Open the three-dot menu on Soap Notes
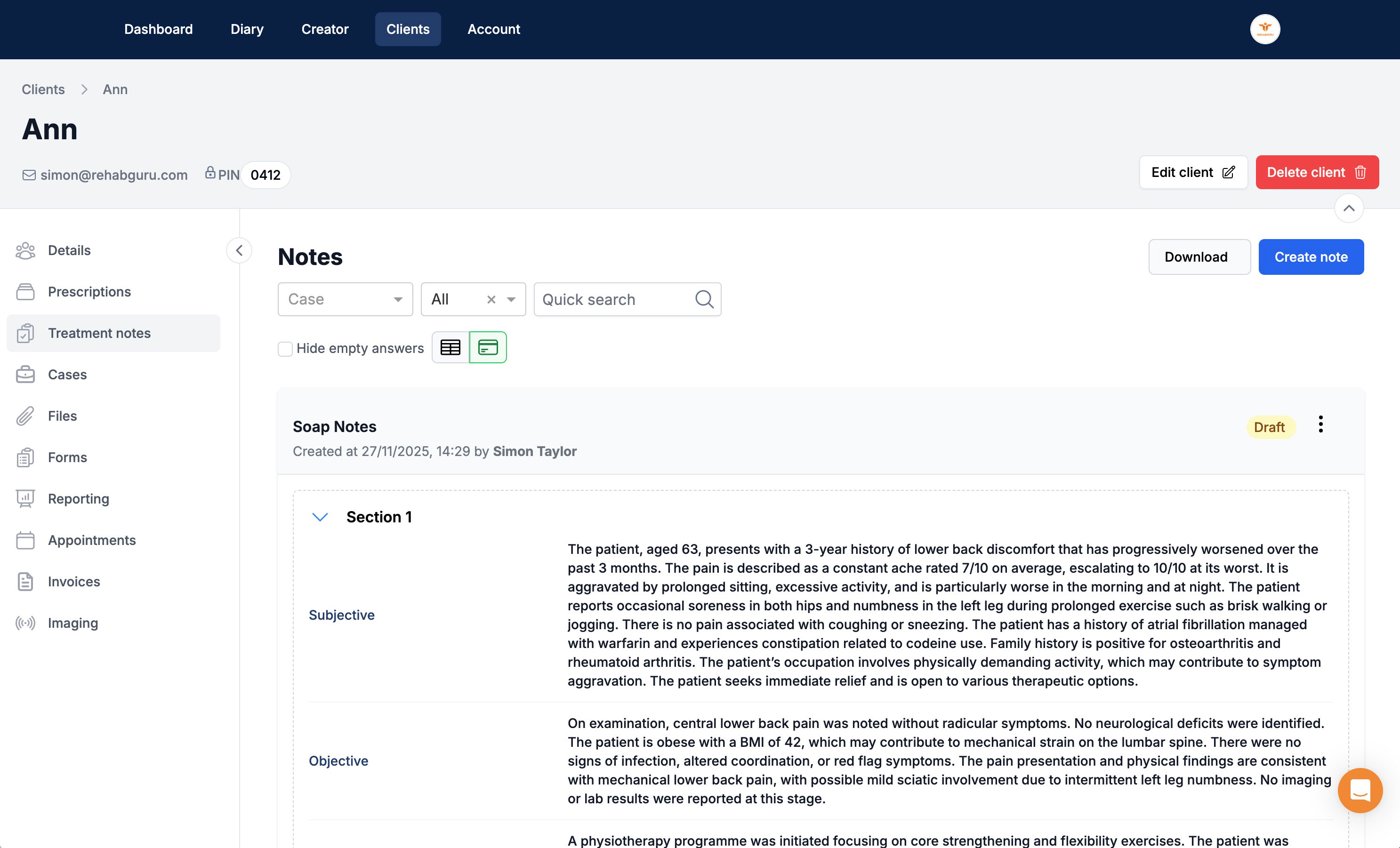Screen dimensions: 1400x848 click(1320, 424)
